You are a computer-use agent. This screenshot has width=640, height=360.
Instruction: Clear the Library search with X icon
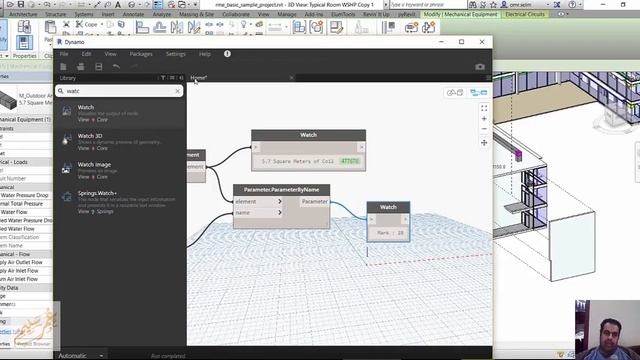coord(178,91)
